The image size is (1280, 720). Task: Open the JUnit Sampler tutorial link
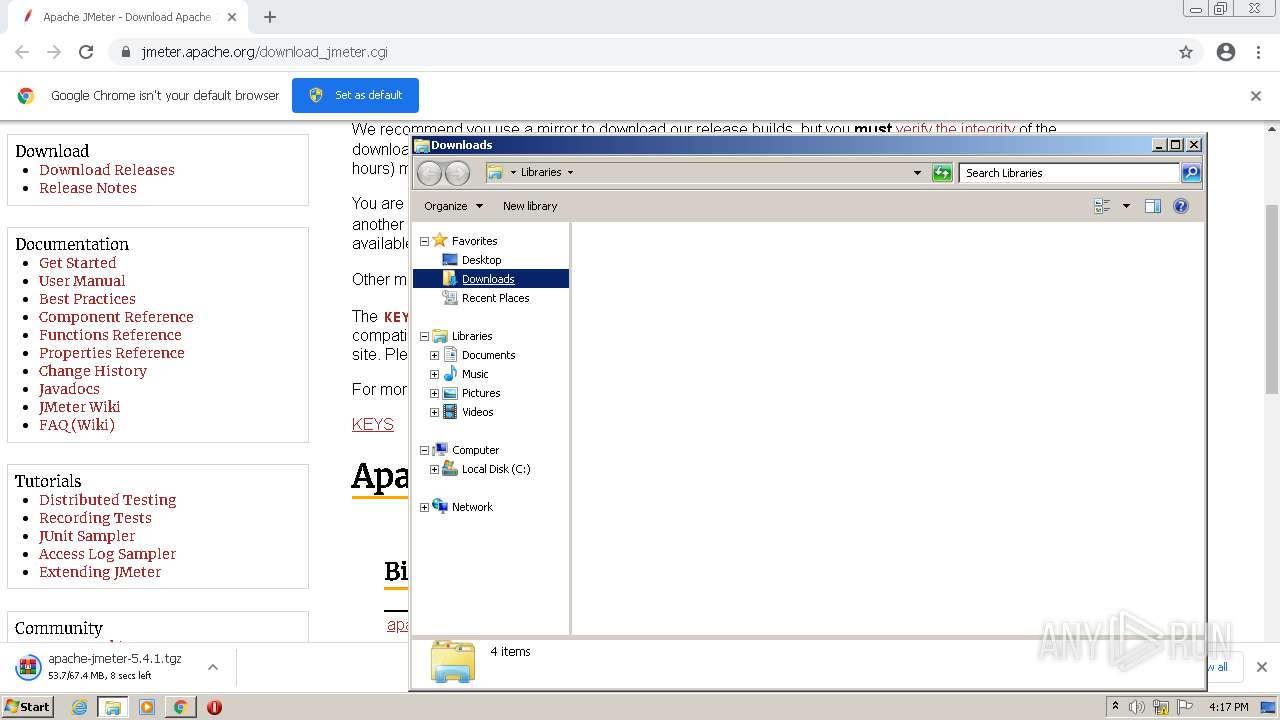(87, 536)
